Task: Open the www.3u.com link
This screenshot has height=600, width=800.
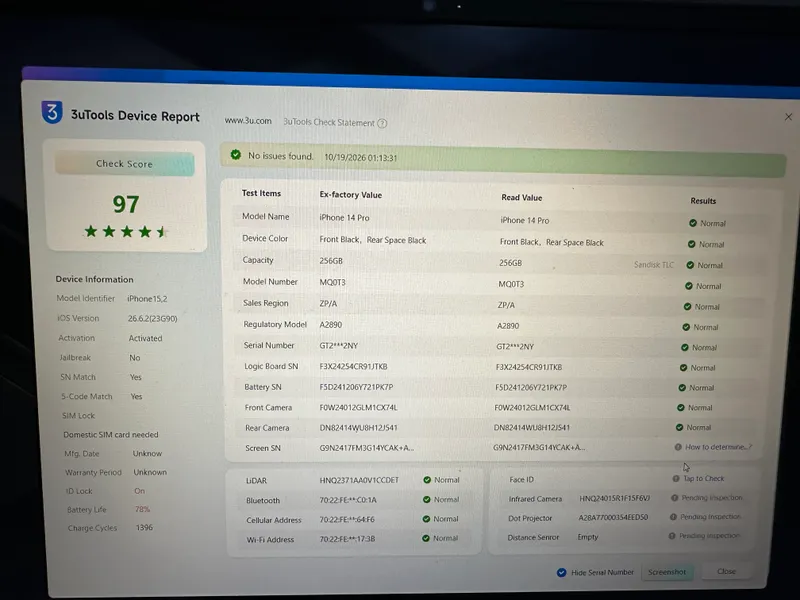Action: (248, 121)
